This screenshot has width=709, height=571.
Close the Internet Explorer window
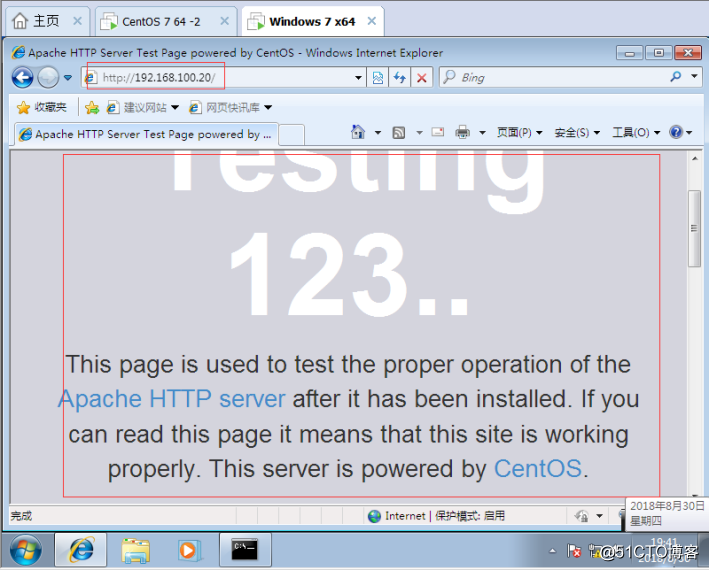(x=688, y=53)
